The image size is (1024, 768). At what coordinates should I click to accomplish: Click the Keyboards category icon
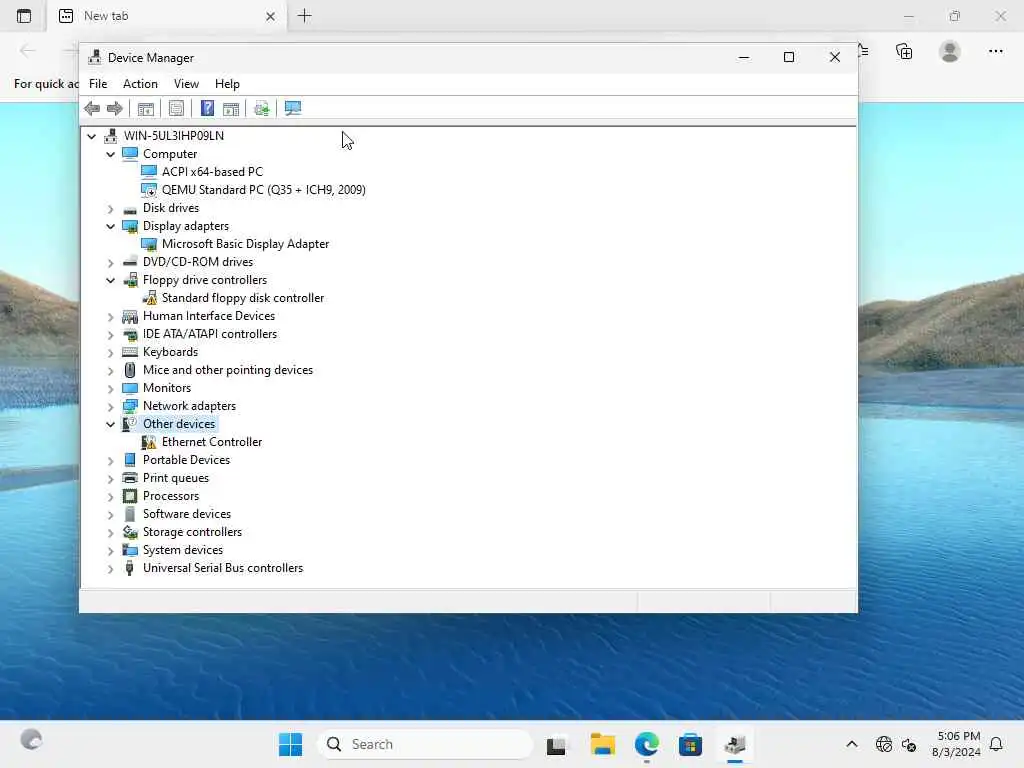130,352
